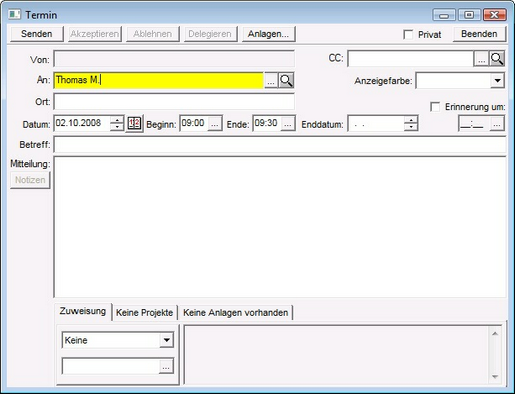Image resolution: width=515 pixels, height=394 pixels.
Task: Open the calendar picker icon next to Datum
Action: (134, 124)
